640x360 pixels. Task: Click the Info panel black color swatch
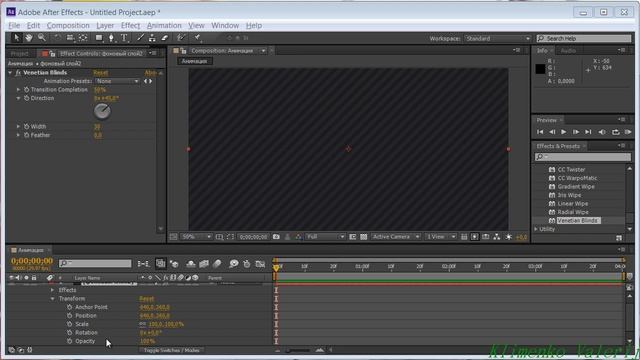pos(540,69)
